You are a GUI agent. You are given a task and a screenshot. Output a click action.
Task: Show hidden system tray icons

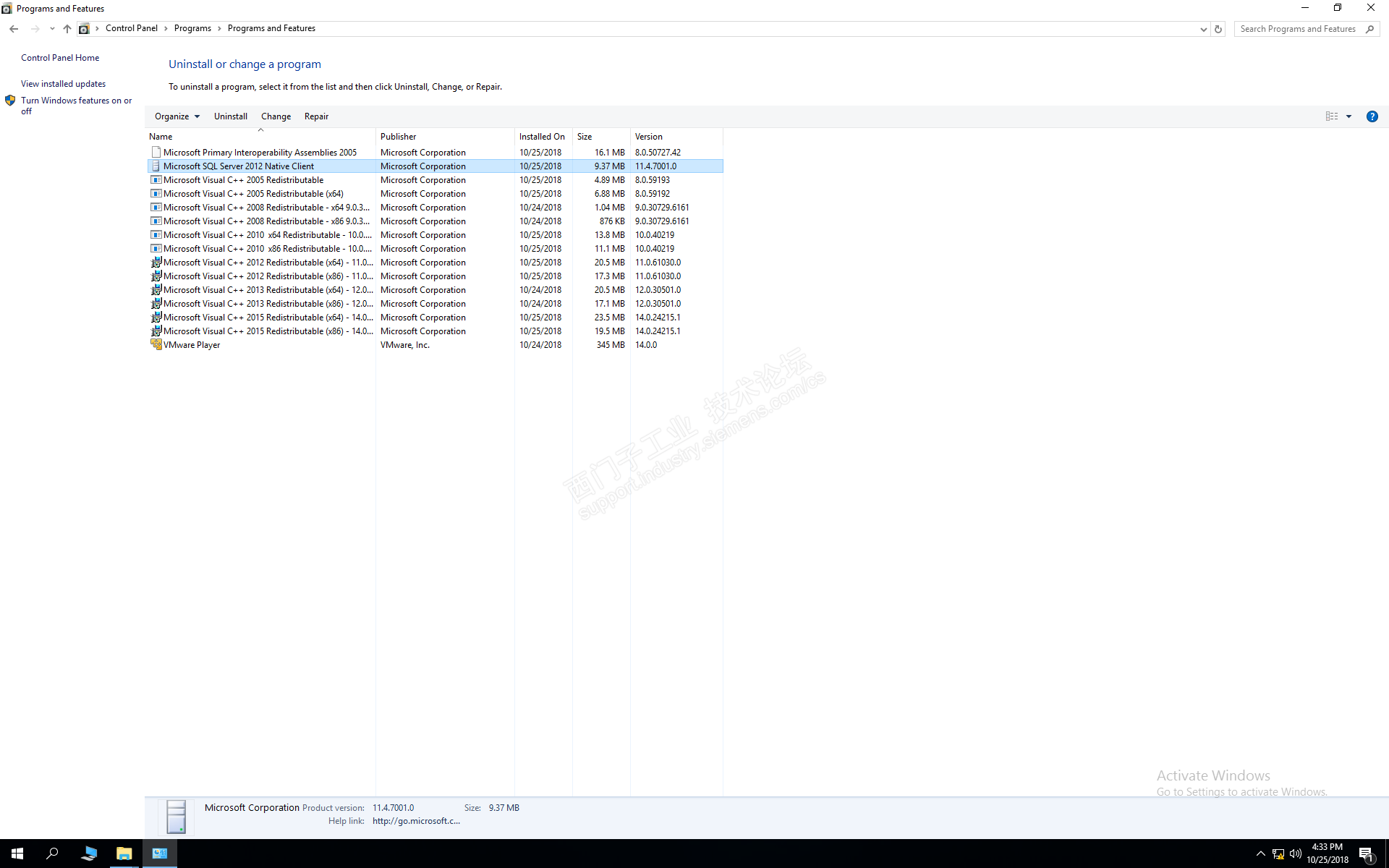(1260, 854)
